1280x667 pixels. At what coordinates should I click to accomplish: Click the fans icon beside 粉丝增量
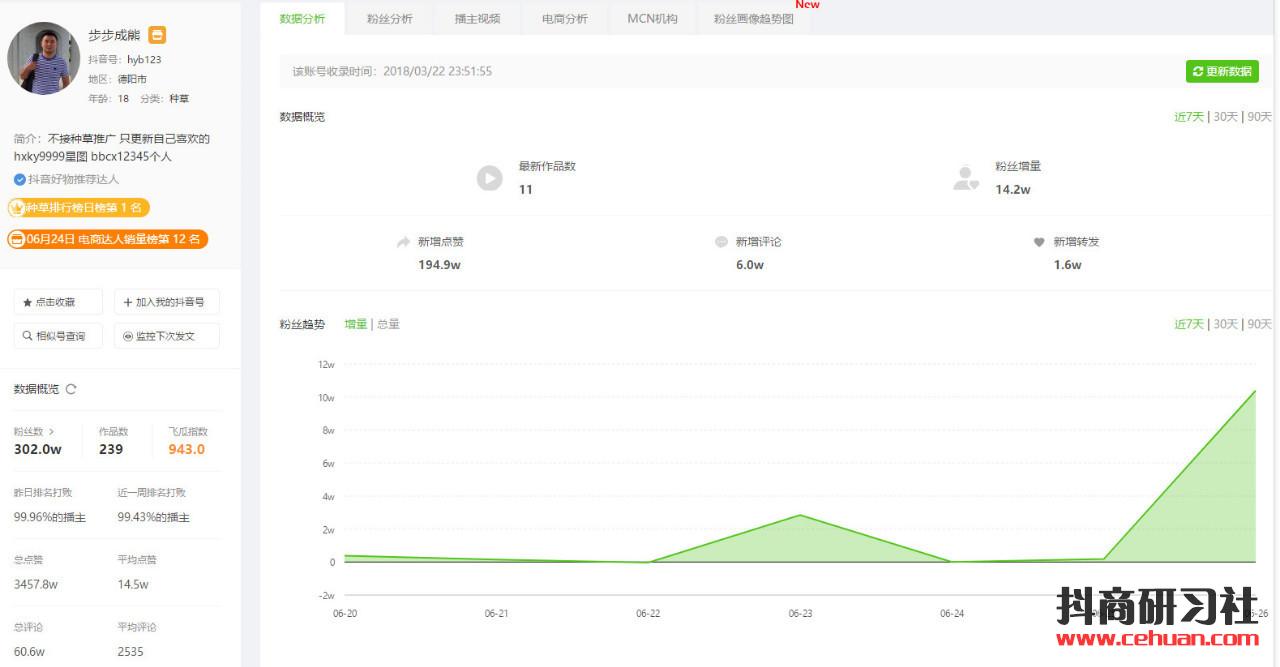point(965,178)
